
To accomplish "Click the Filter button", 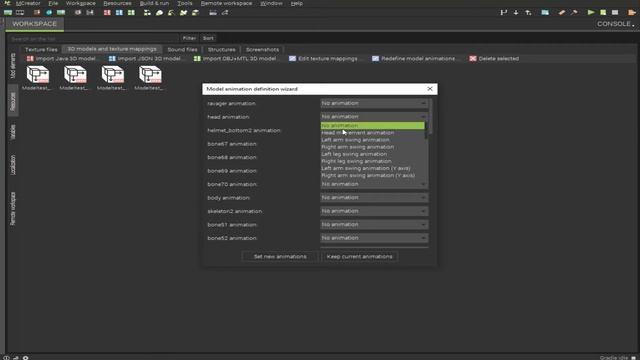I will tap(189, 38).
